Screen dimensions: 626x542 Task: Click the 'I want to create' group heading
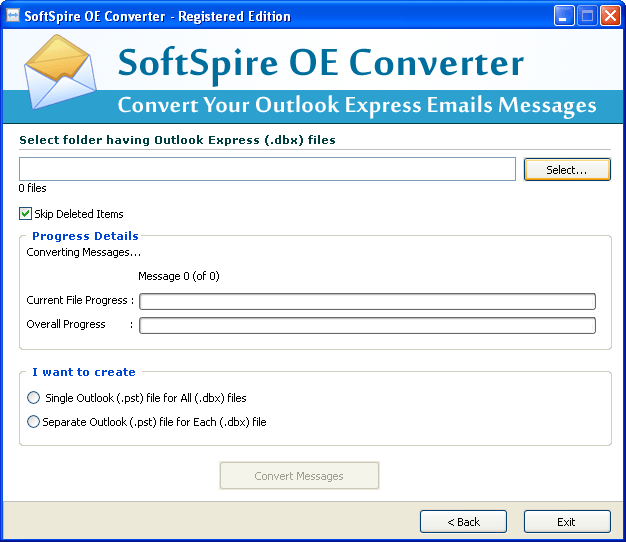click(x=84, y=372)
